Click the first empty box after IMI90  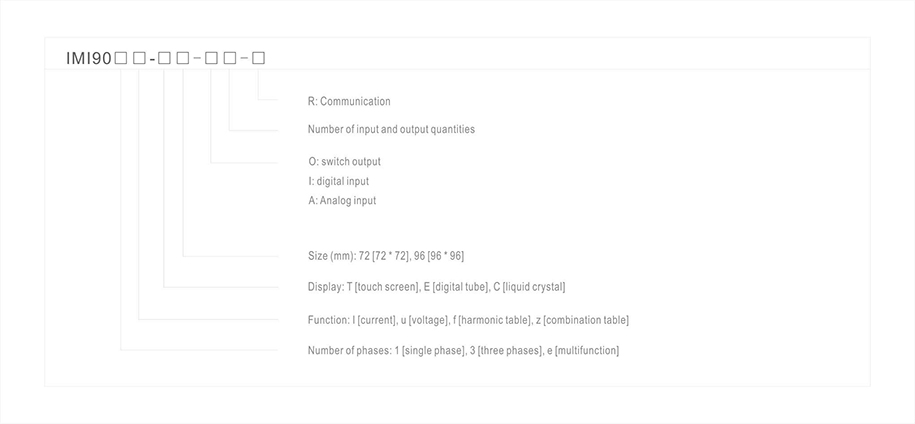tap(121, 59)
